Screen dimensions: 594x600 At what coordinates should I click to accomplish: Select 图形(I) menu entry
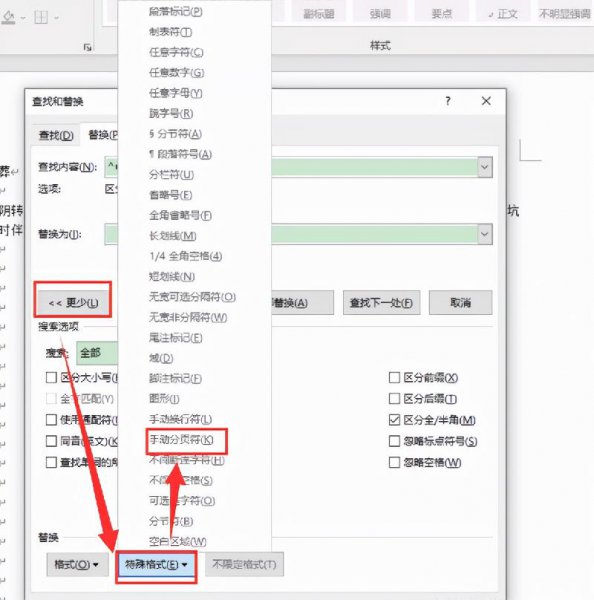(164, 399)
